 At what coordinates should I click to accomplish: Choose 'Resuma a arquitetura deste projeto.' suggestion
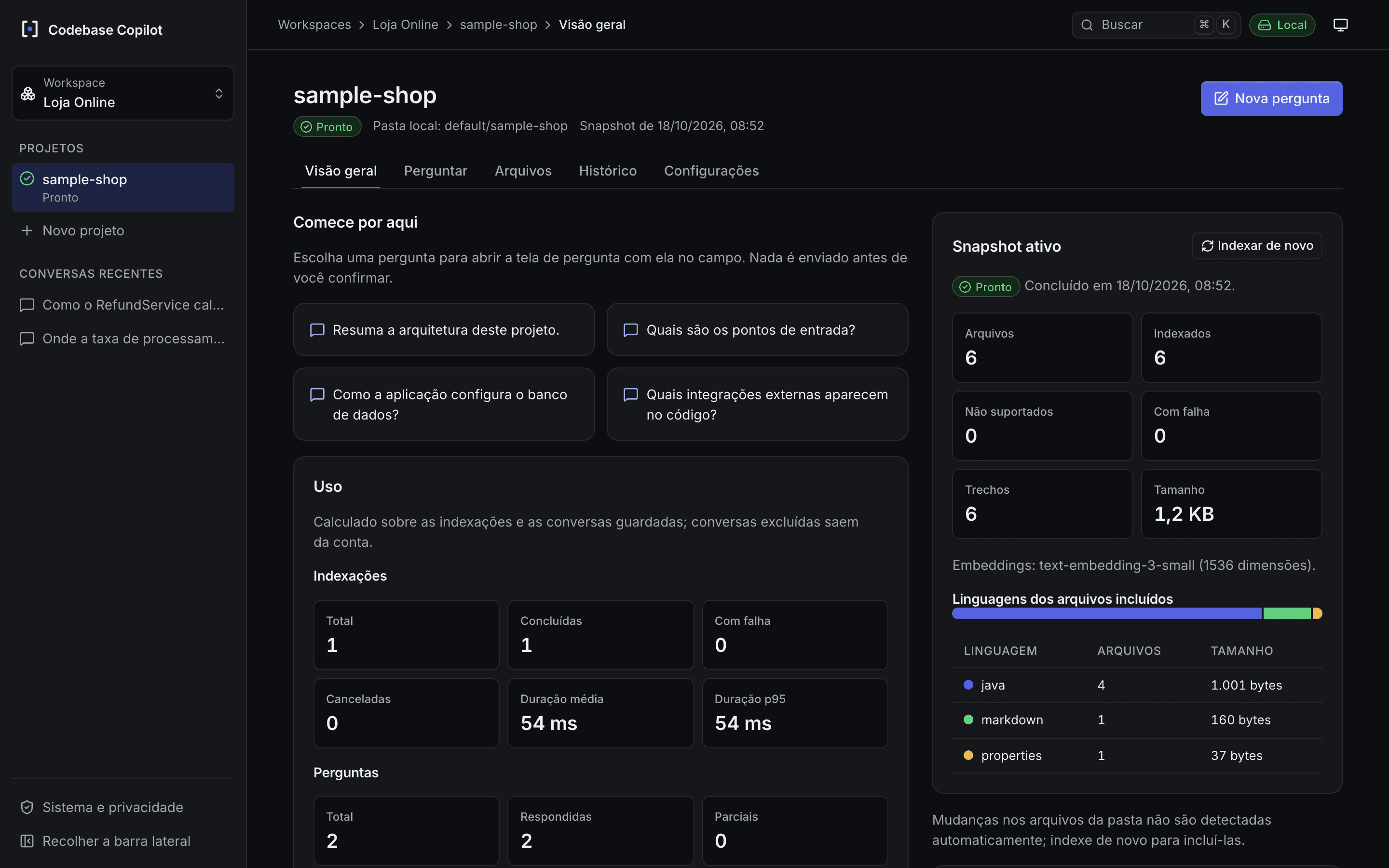(x=444, y=329)
